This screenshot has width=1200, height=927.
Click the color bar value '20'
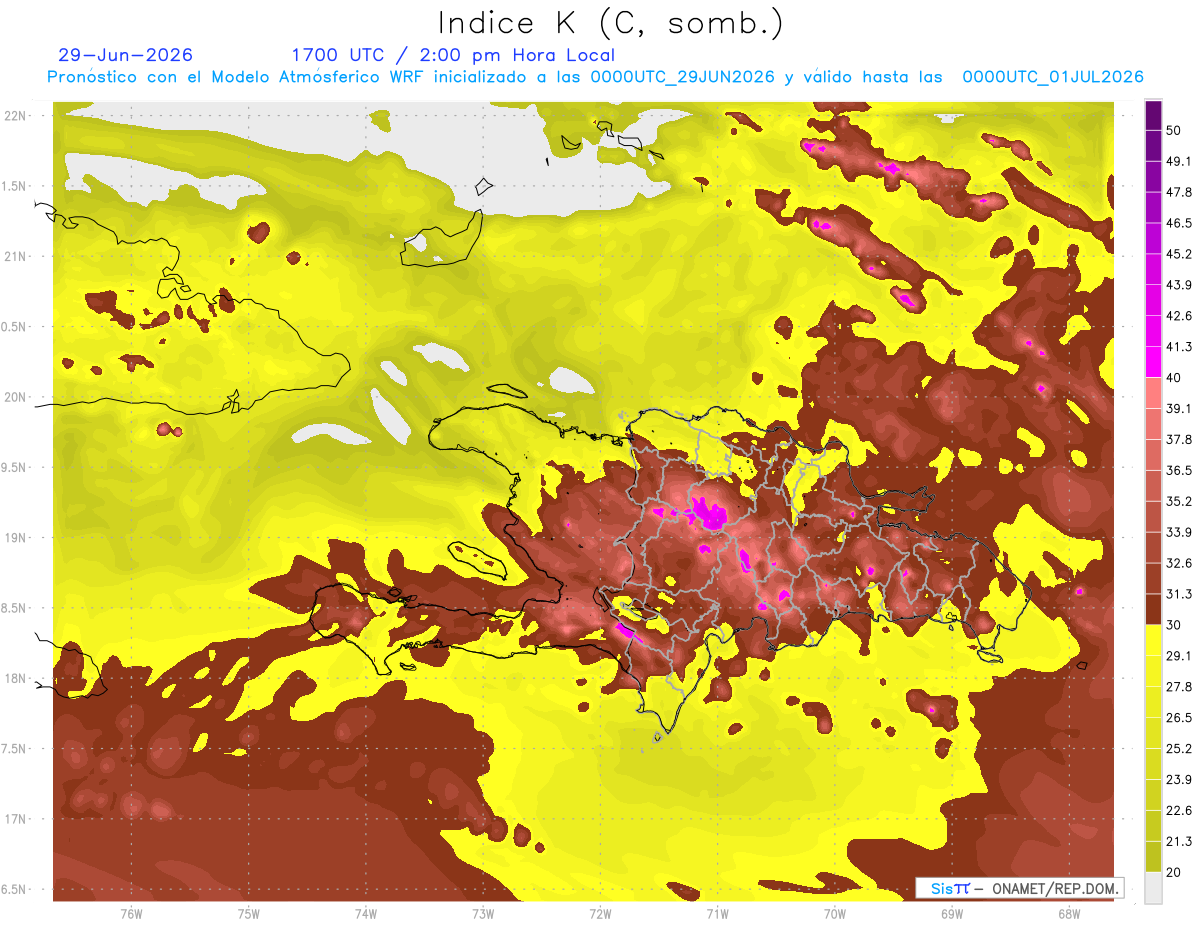[1174, 872]
